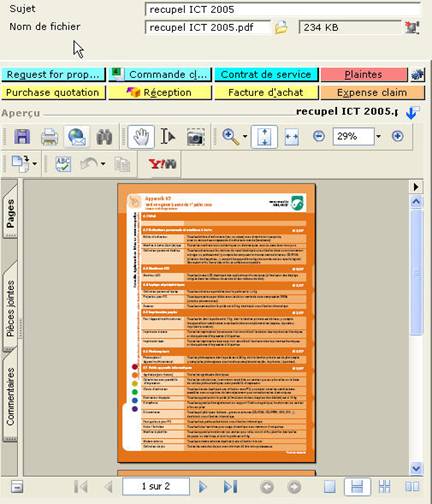The width and height of the screenshot is (432, 504).
Task: Fit the page width to the window
Action: point(292,137)
